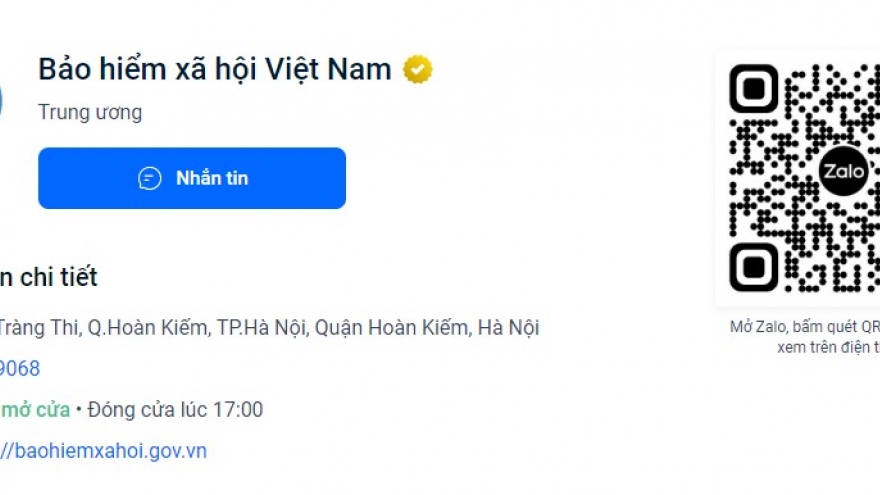Click the green mở cửa status
The image size is (880, 495).
36,410
